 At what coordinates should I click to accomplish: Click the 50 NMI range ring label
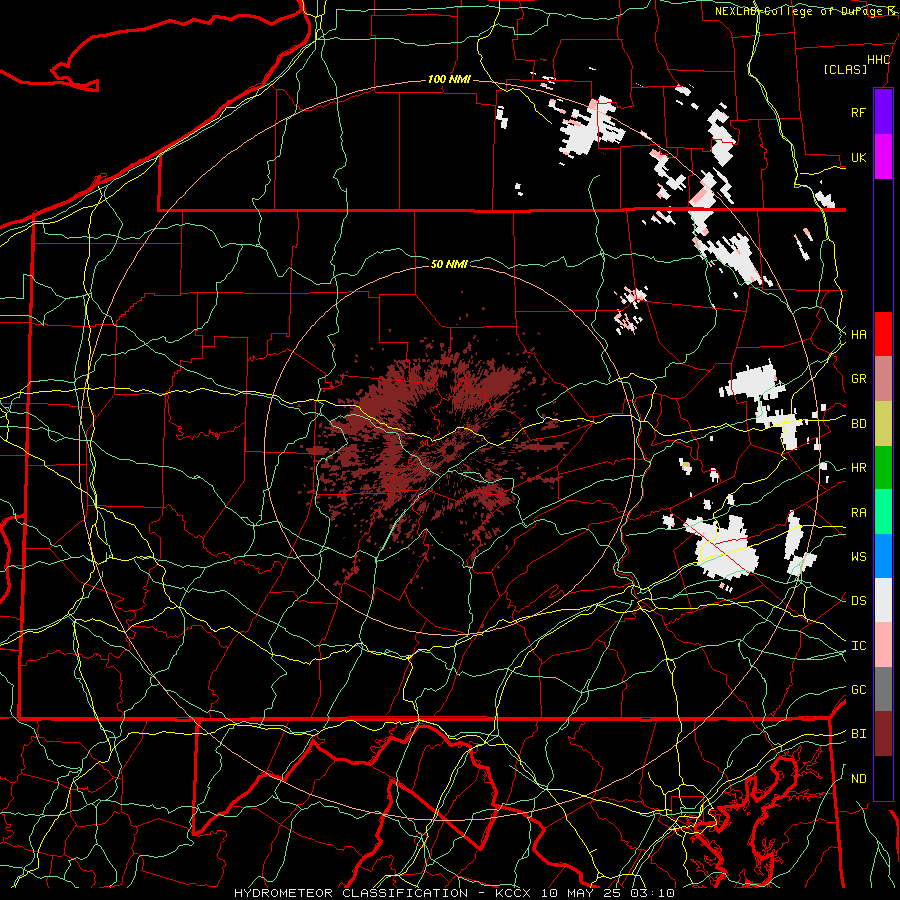[449, 264]
